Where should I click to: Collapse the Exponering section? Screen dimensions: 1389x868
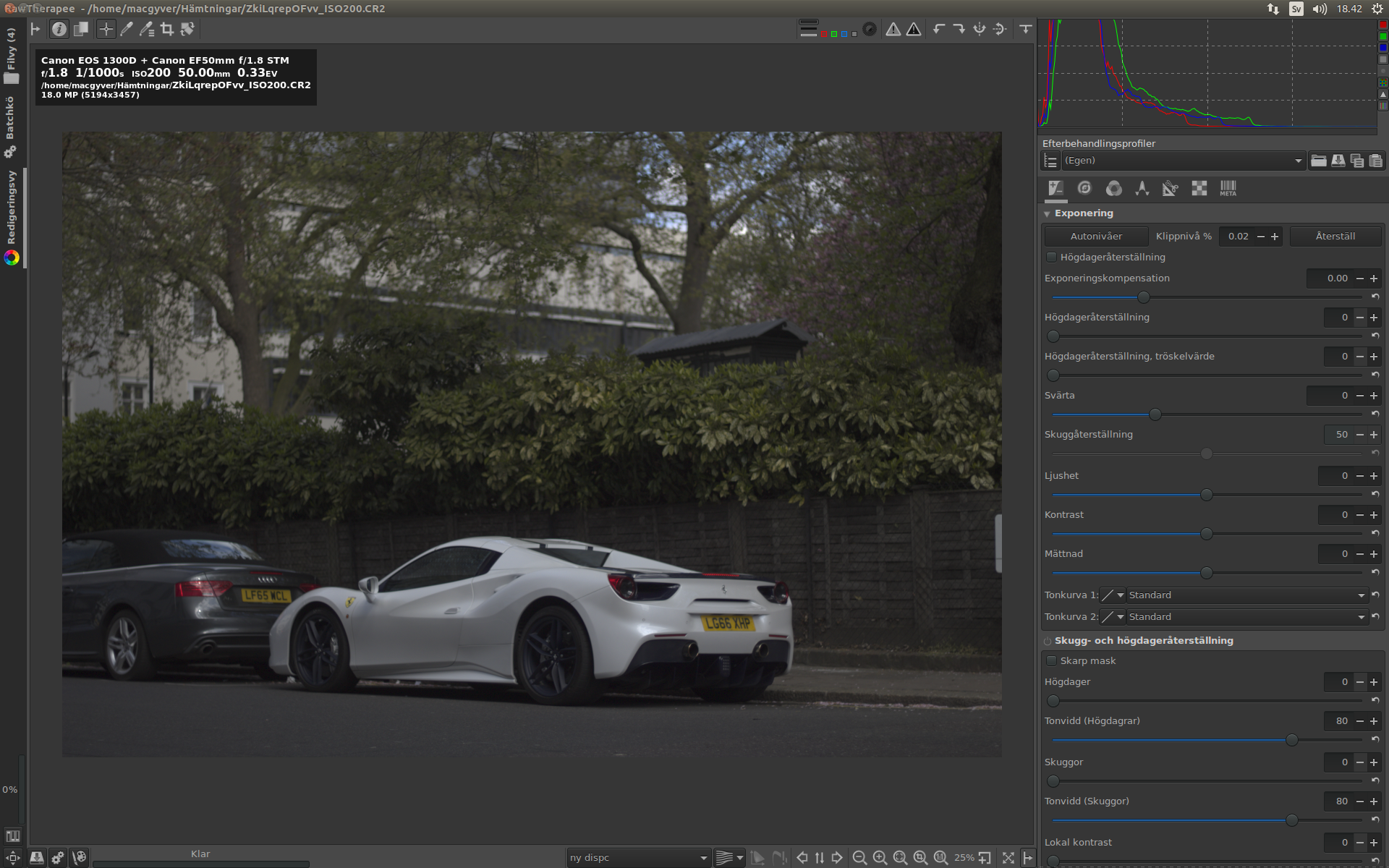click(1047, 213)
